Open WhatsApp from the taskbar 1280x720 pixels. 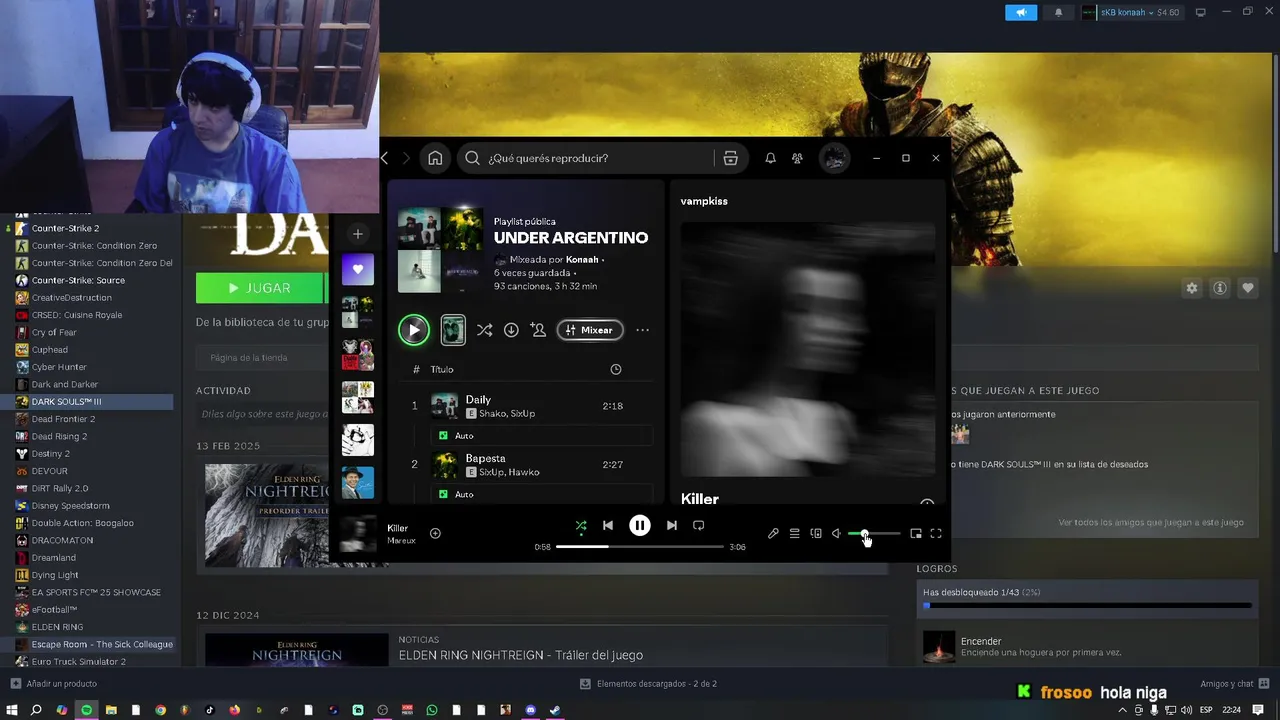(x=432, y=710)
